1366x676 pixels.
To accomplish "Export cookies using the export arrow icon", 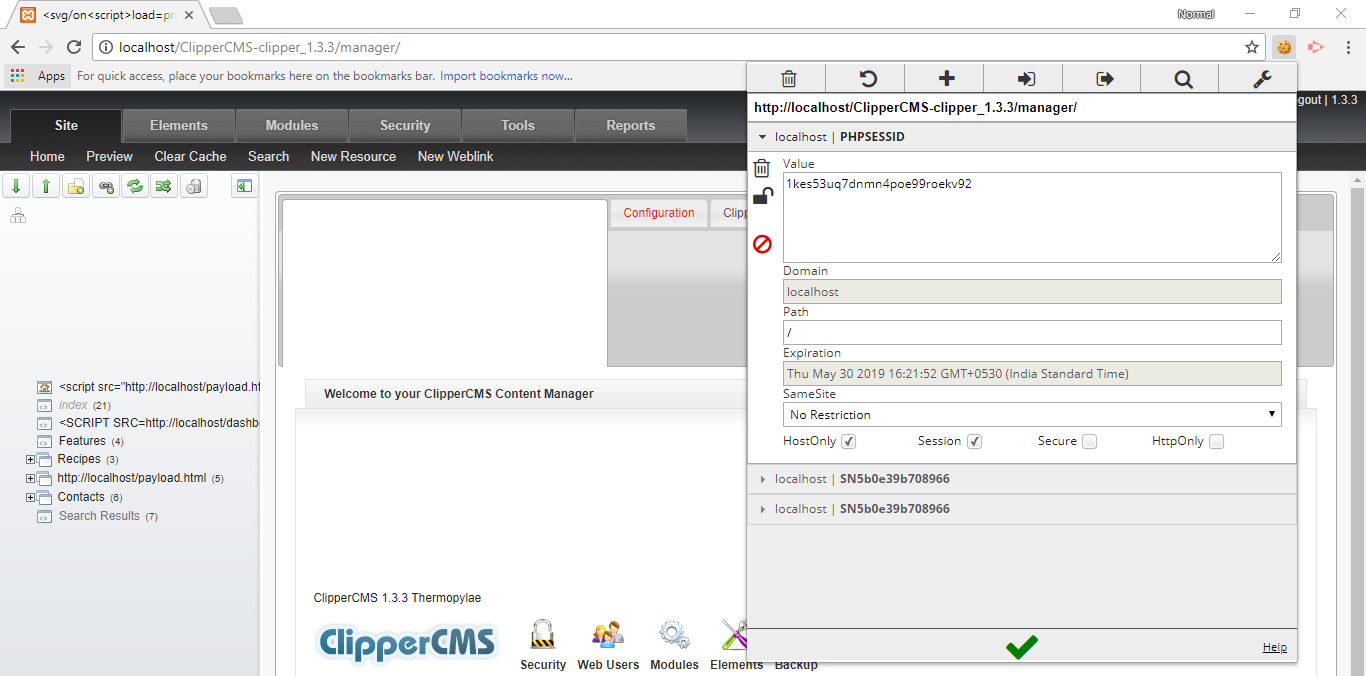I will click(1104, 79).
